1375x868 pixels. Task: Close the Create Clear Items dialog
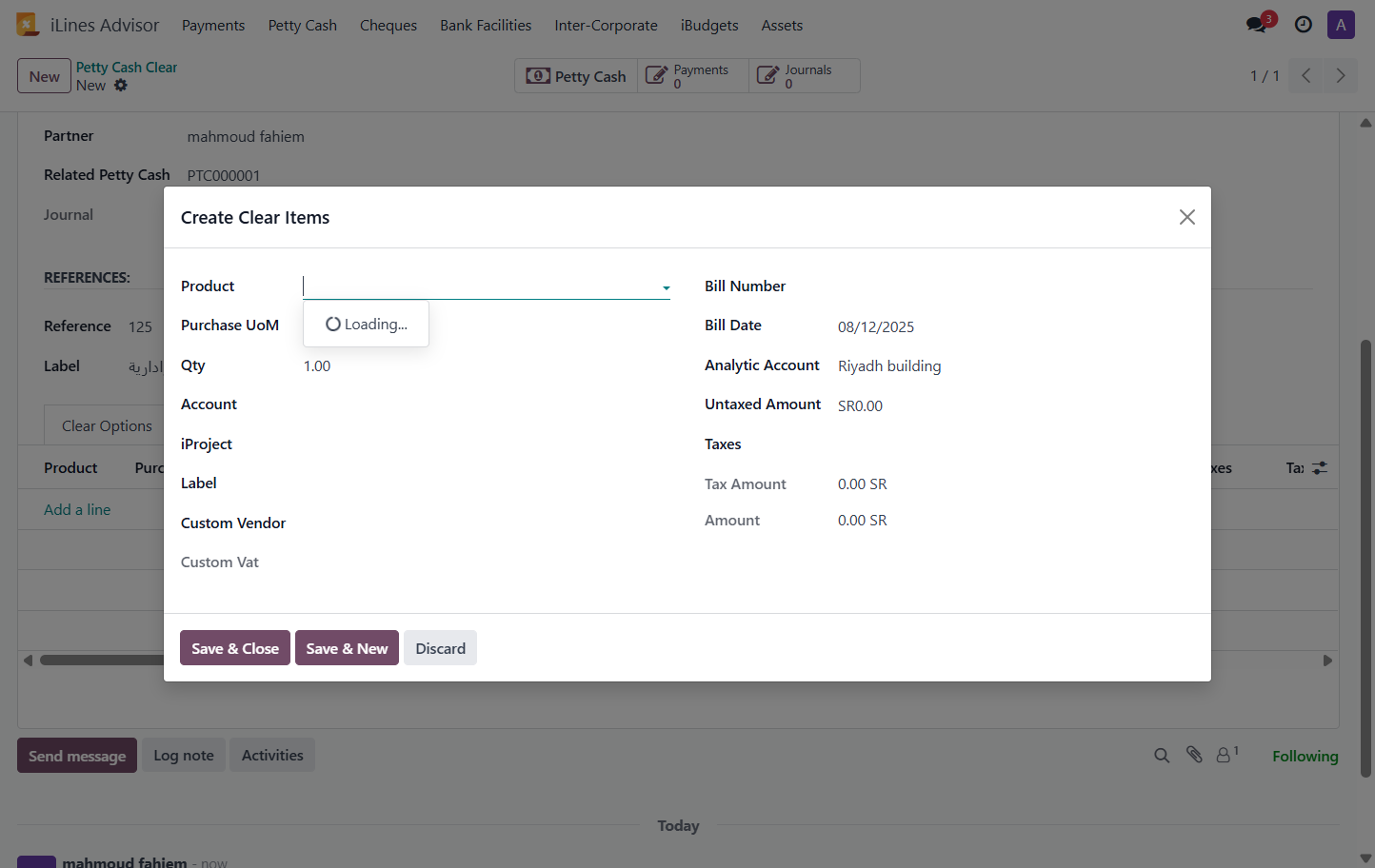pos(1187,217)
